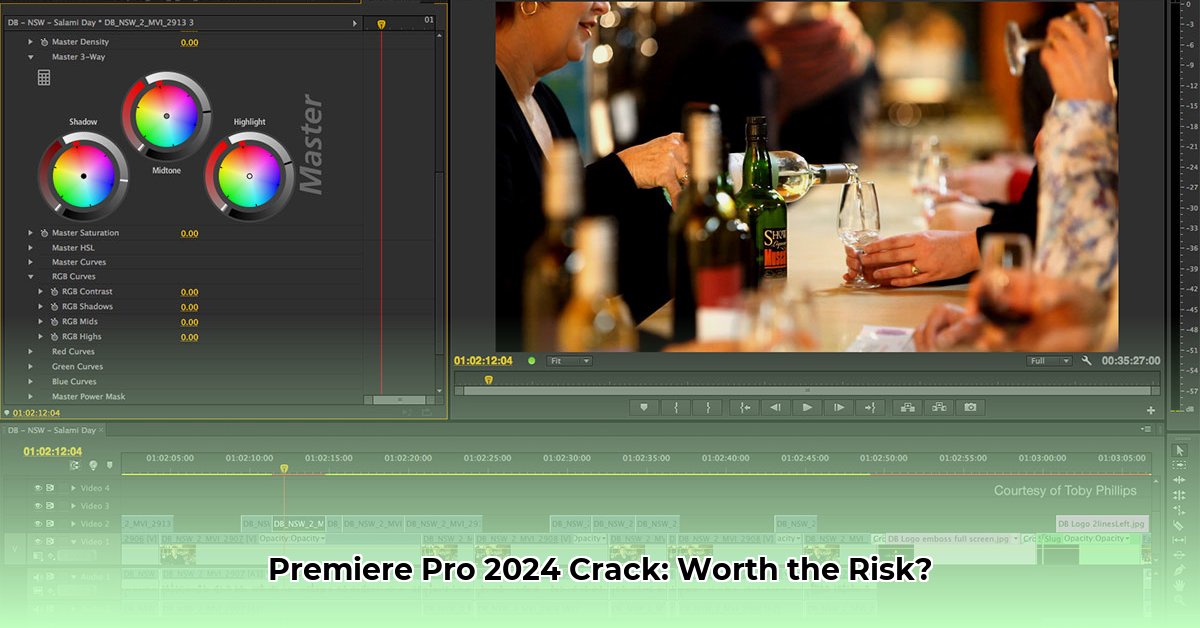
Task: Click the Add Marker icon under the monitor
Action: pos(645,407)
